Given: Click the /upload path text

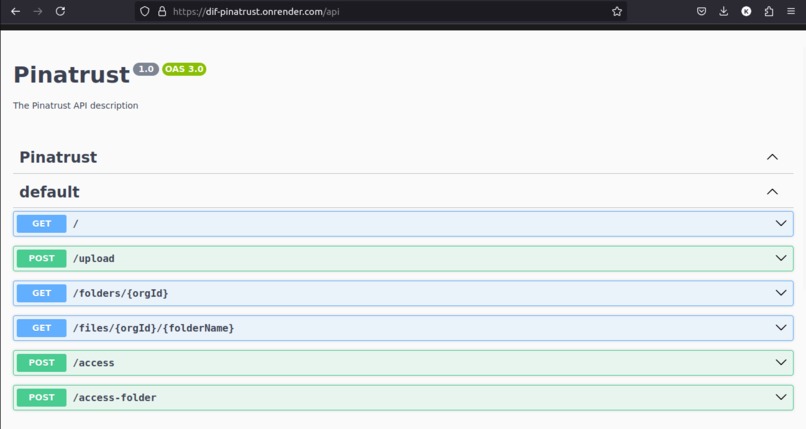Looking at the screenshot, I should [94, 258].
